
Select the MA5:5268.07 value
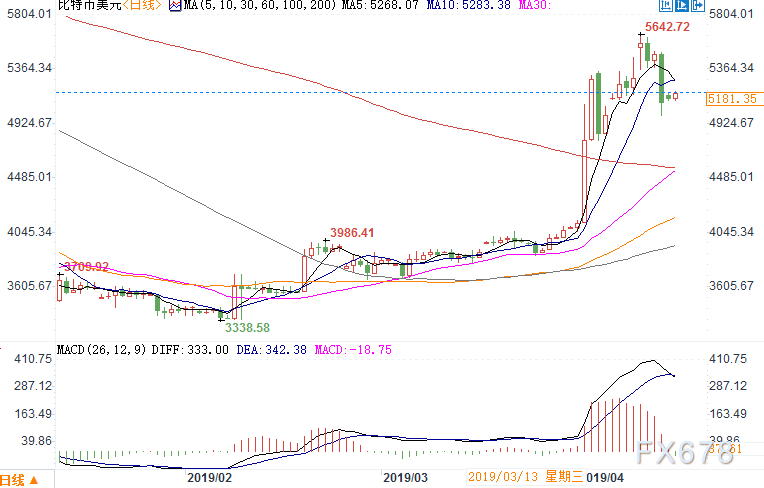click(x=380, y=5)
